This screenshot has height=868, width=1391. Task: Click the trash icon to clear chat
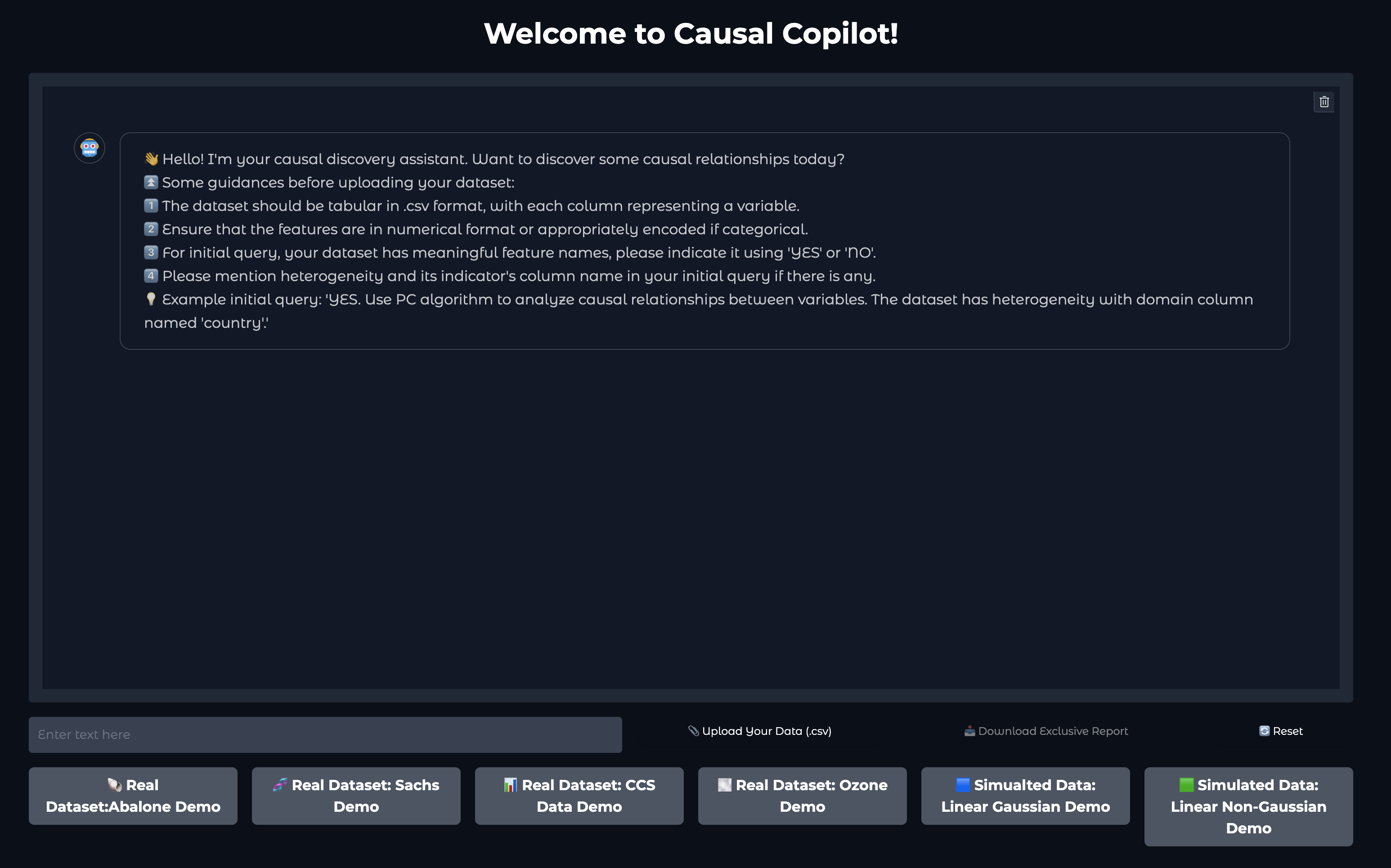(1324, 102)
